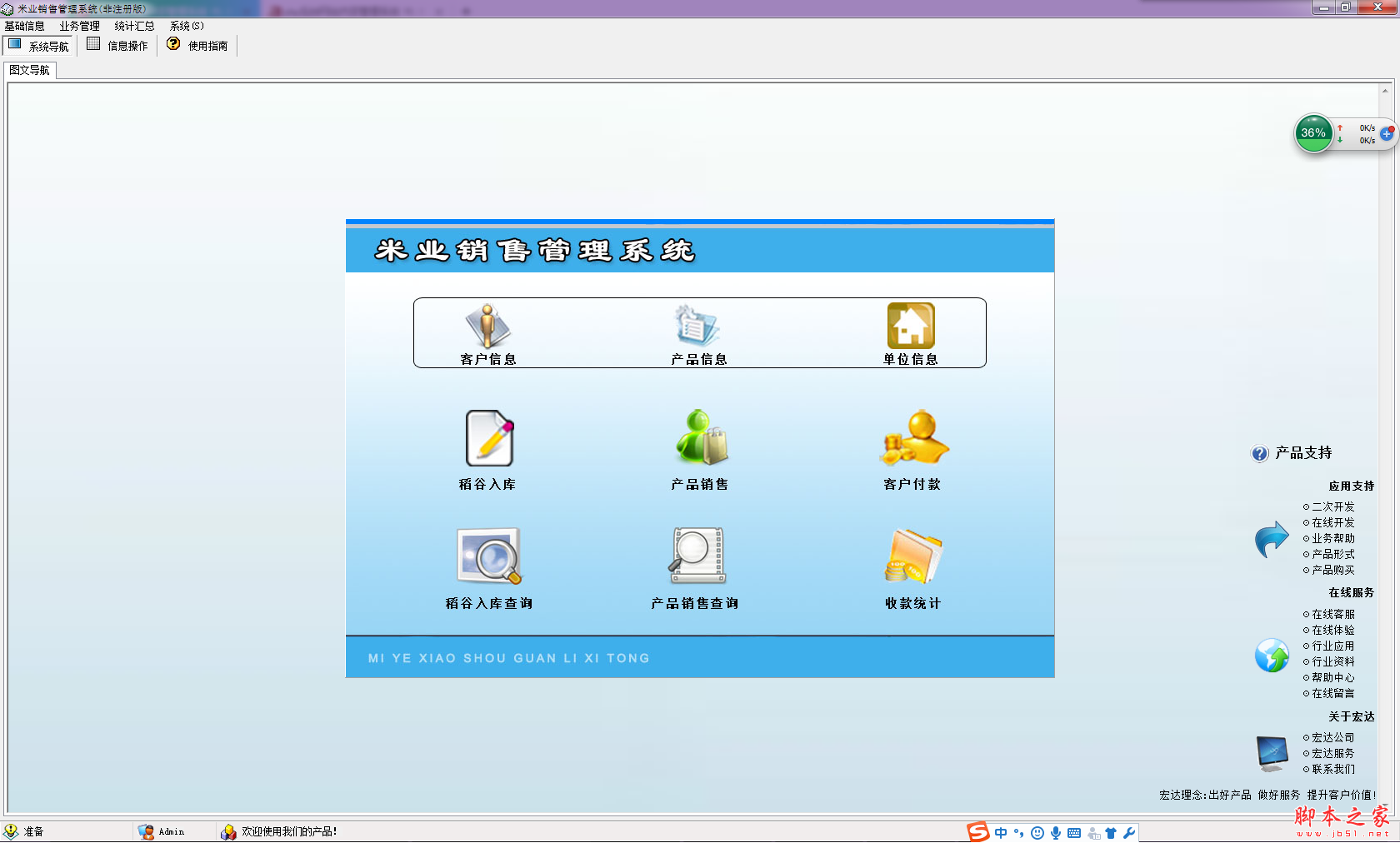
Task: Click the 客户信息 label
Action: tap(488, 359)
